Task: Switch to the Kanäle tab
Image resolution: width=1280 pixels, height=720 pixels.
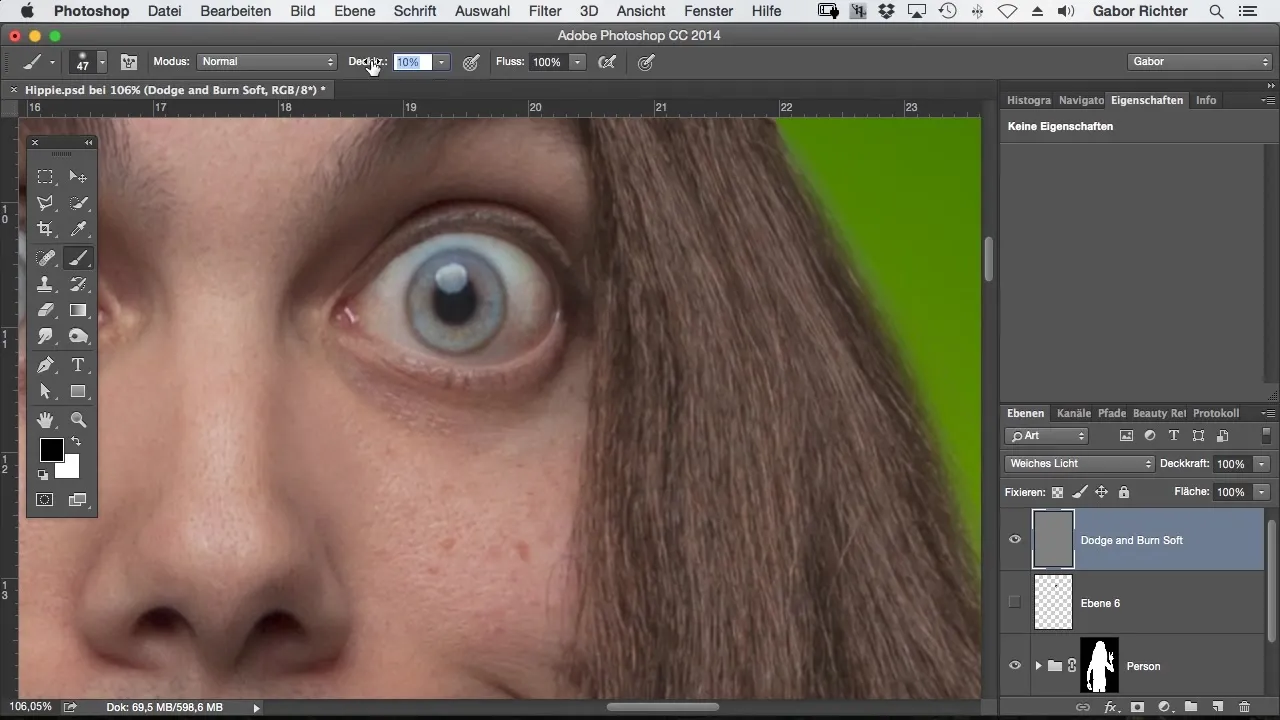Action: 1073,413
